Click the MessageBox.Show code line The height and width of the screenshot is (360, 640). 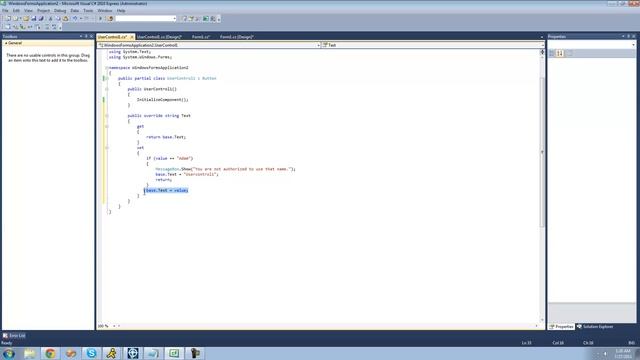click(225, 169)
